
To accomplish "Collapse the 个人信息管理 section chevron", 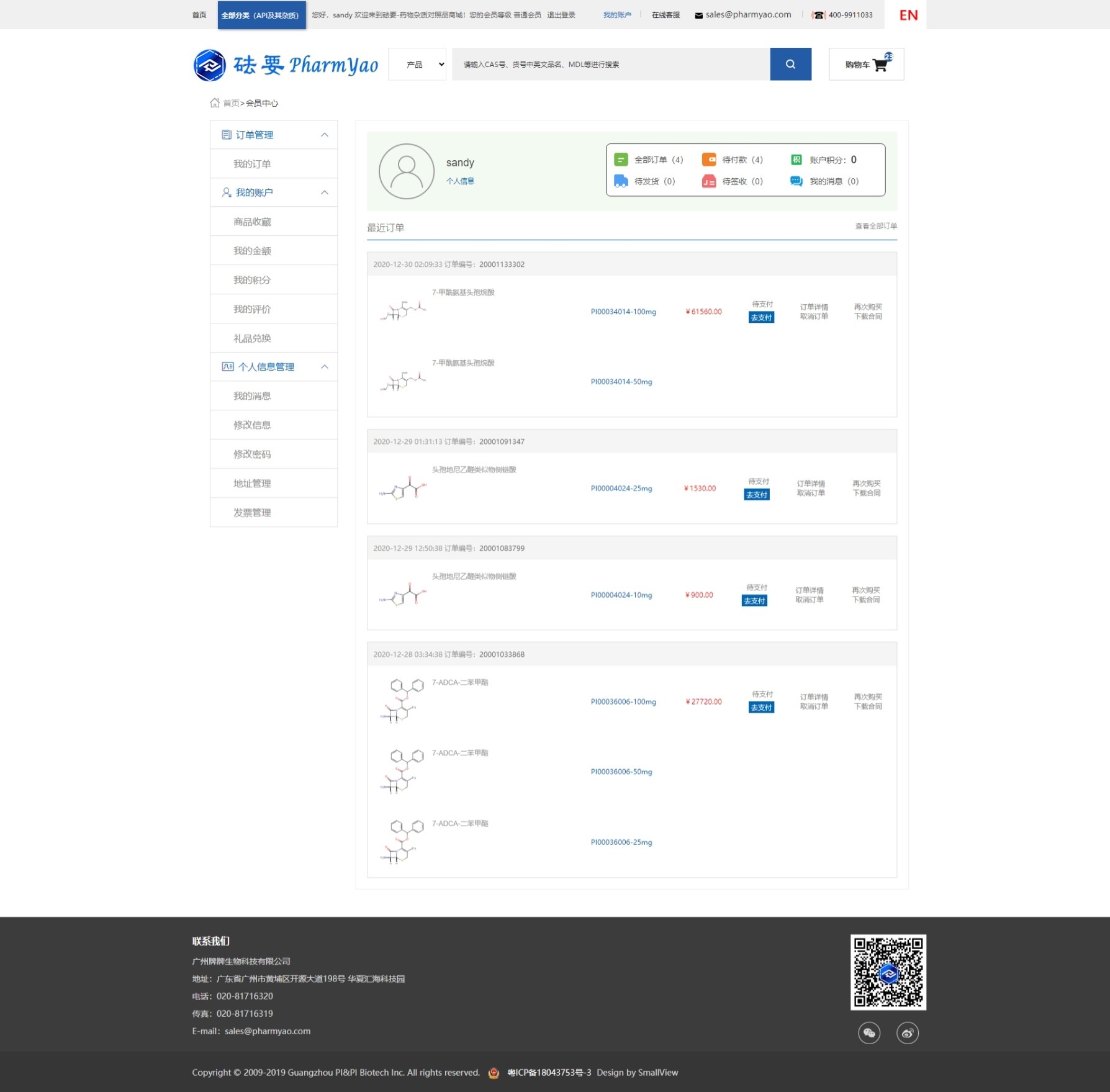I will (324, 367).
